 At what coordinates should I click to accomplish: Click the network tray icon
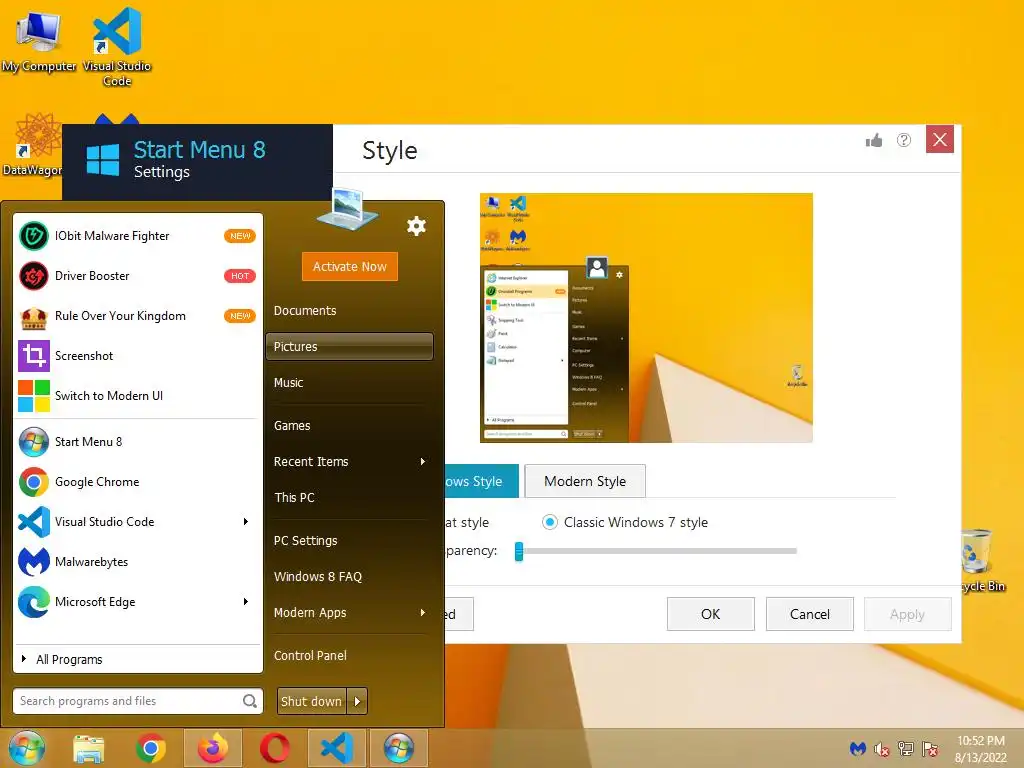pyautogui.click(x=906, y=748)
